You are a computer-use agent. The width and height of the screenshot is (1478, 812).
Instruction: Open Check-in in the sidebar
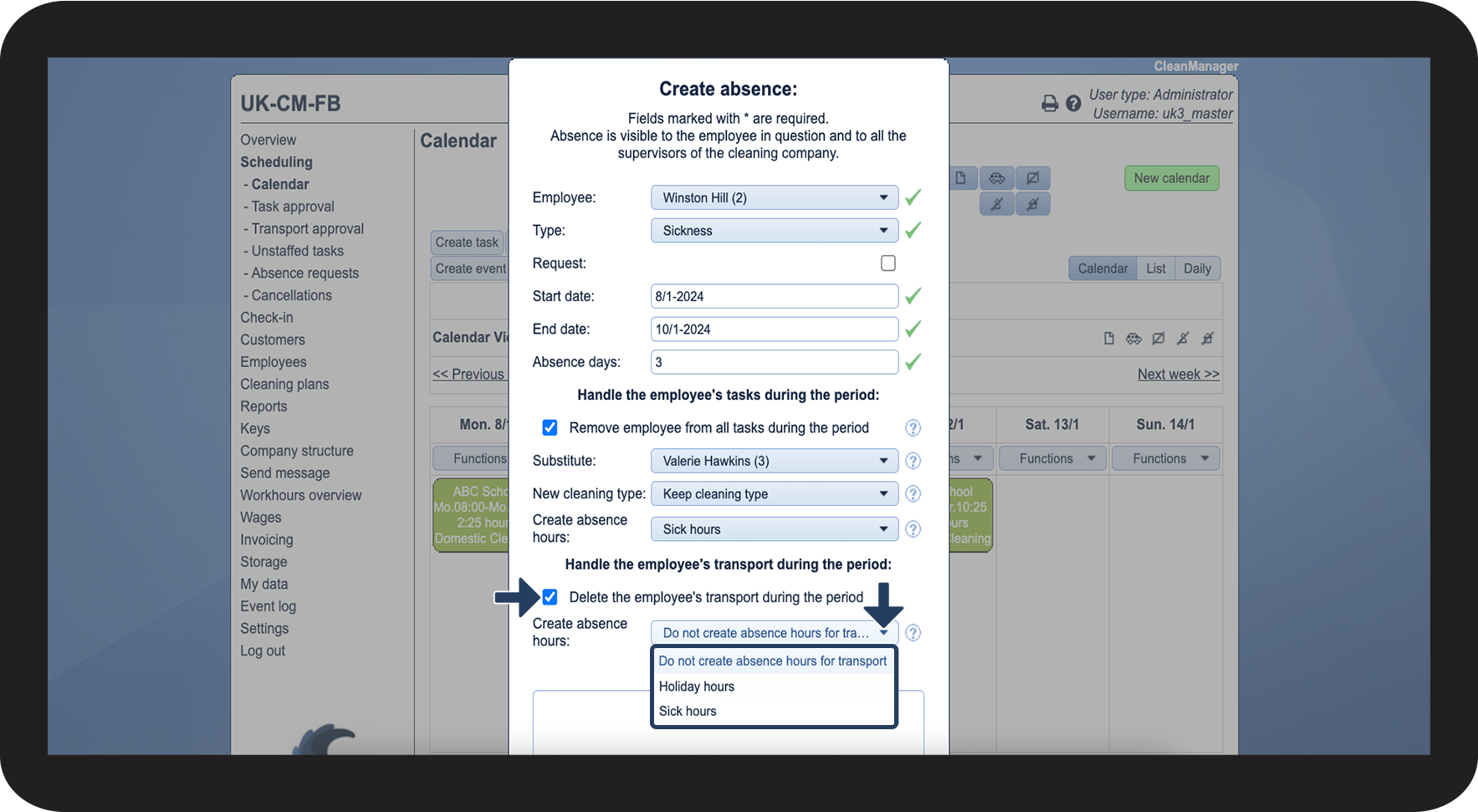tap(267, 318)
